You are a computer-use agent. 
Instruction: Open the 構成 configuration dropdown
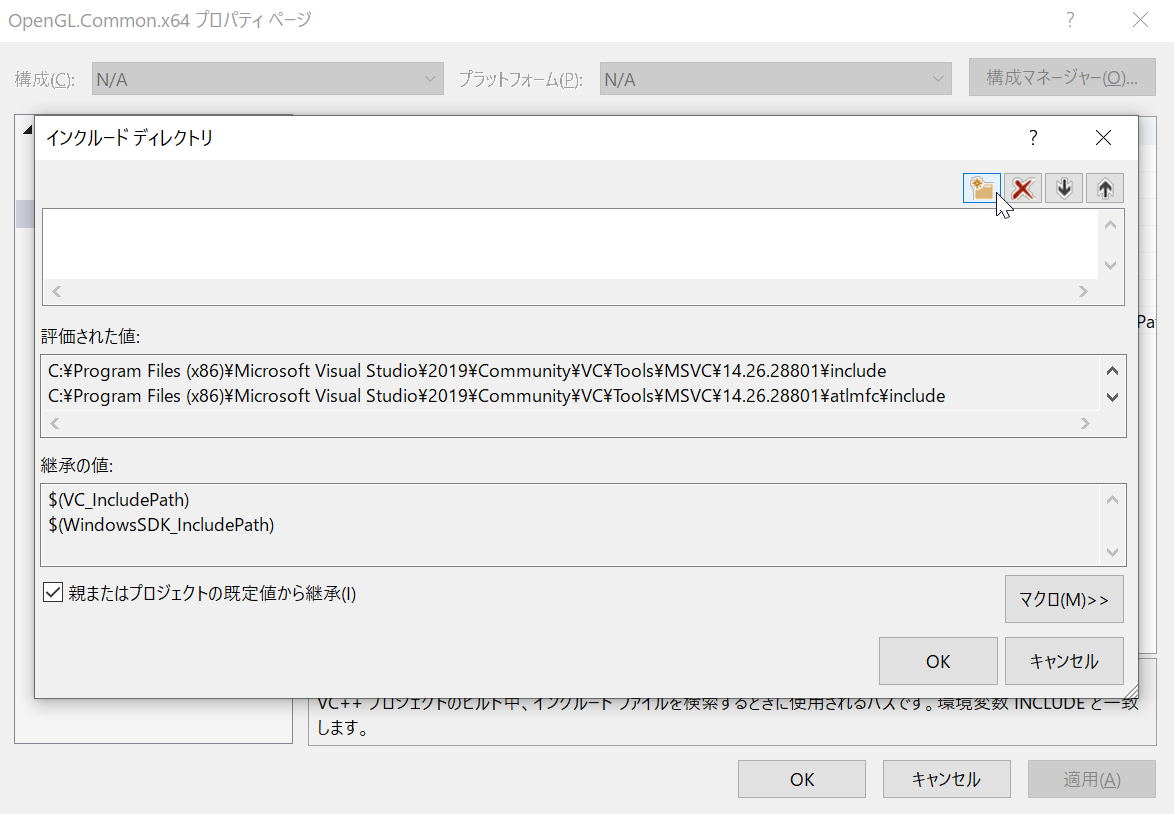267,79
